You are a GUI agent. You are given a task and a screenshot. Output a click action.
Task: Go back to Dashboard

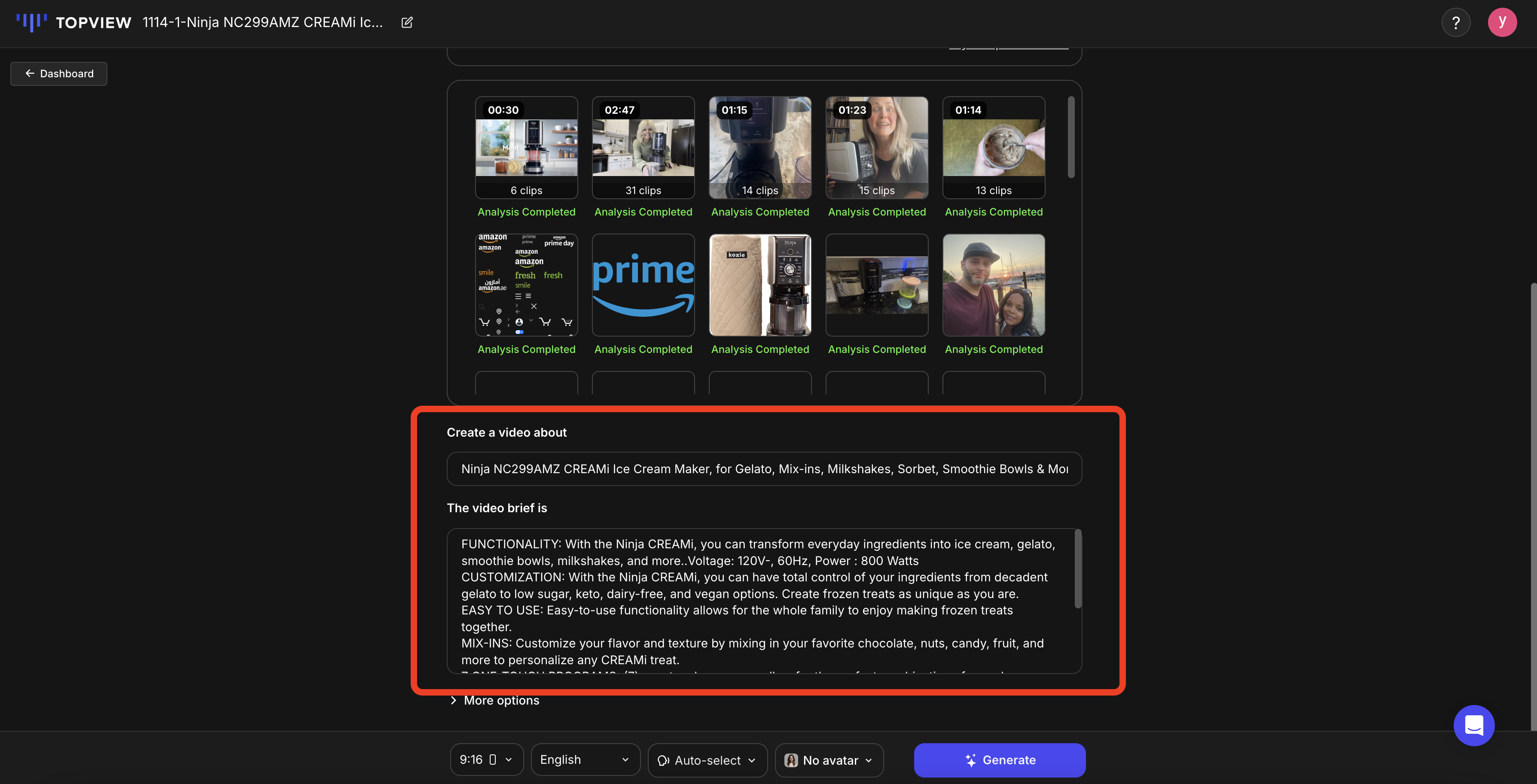click(x=59, y=73)
